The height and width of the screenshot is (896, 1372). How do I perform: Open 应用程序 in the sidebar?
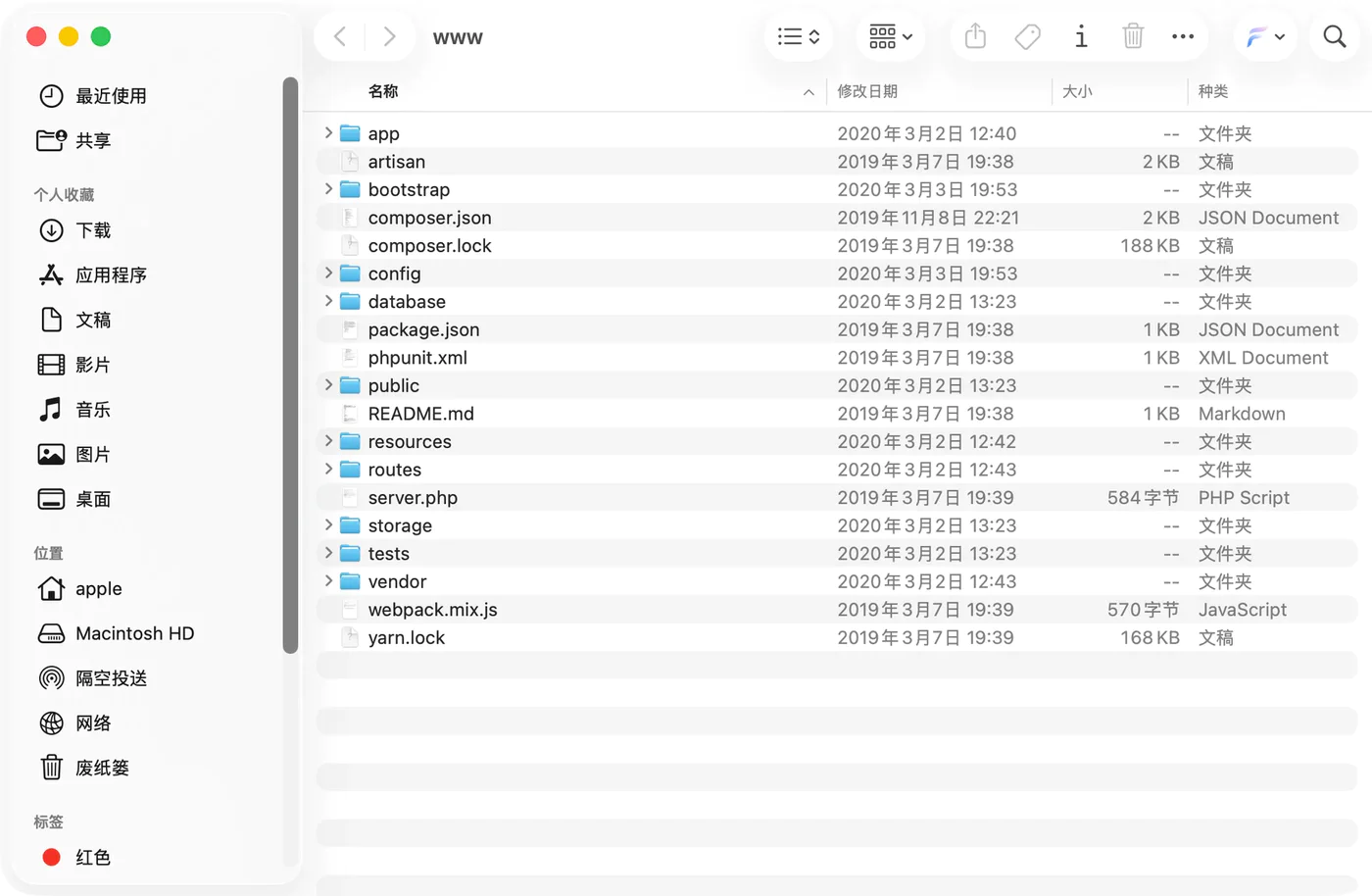pyautogui.click(x=93, y=275)
